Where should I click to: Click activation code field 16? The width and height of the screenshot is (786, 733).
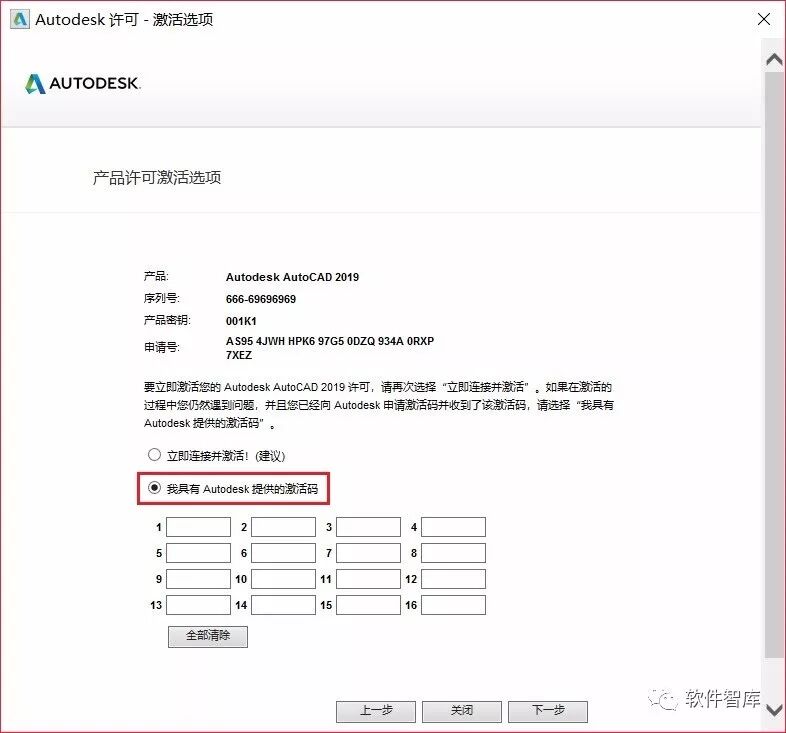tap(453, 605)
